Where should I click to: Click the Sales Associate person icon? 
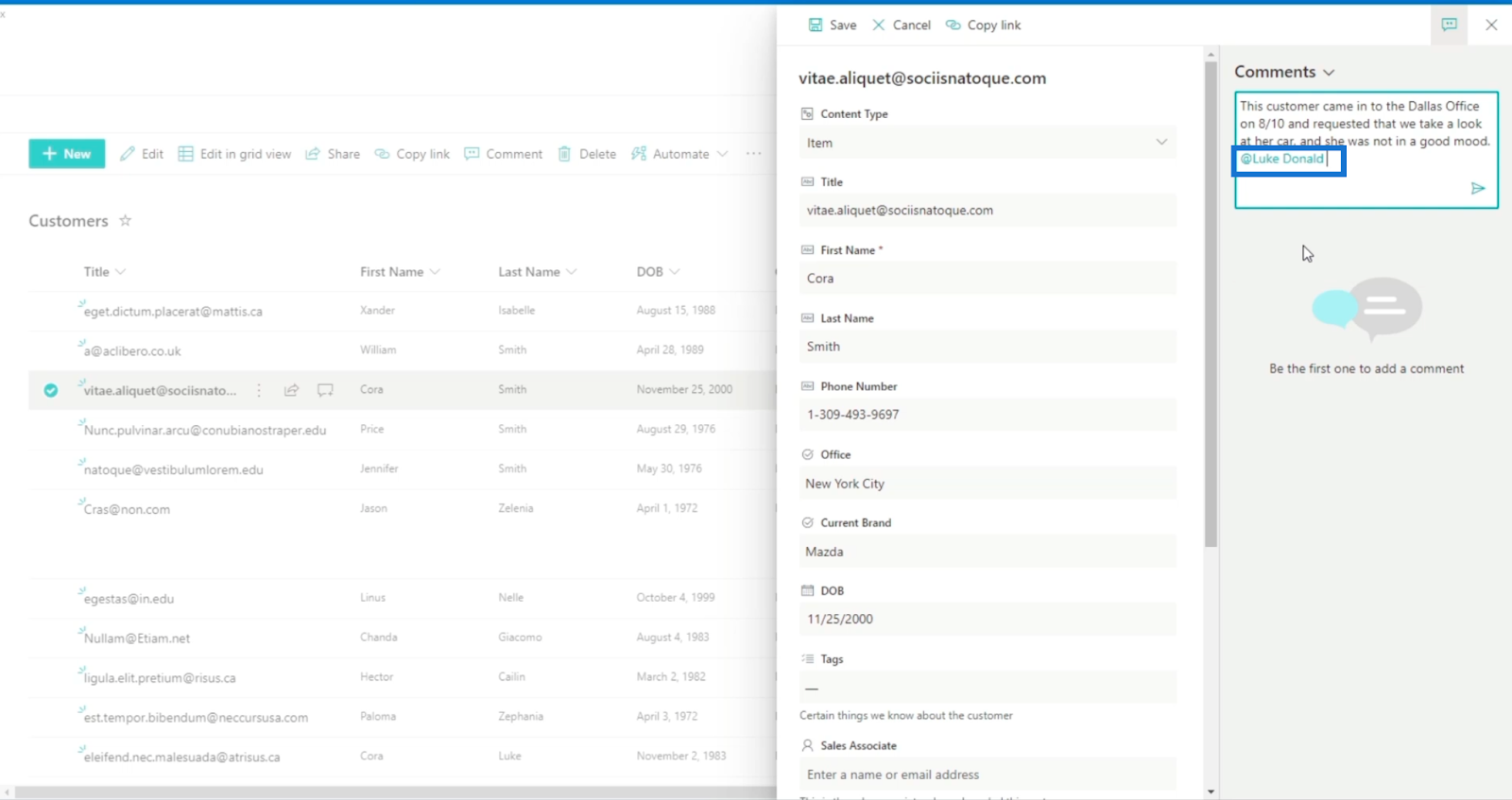point(807,745)
